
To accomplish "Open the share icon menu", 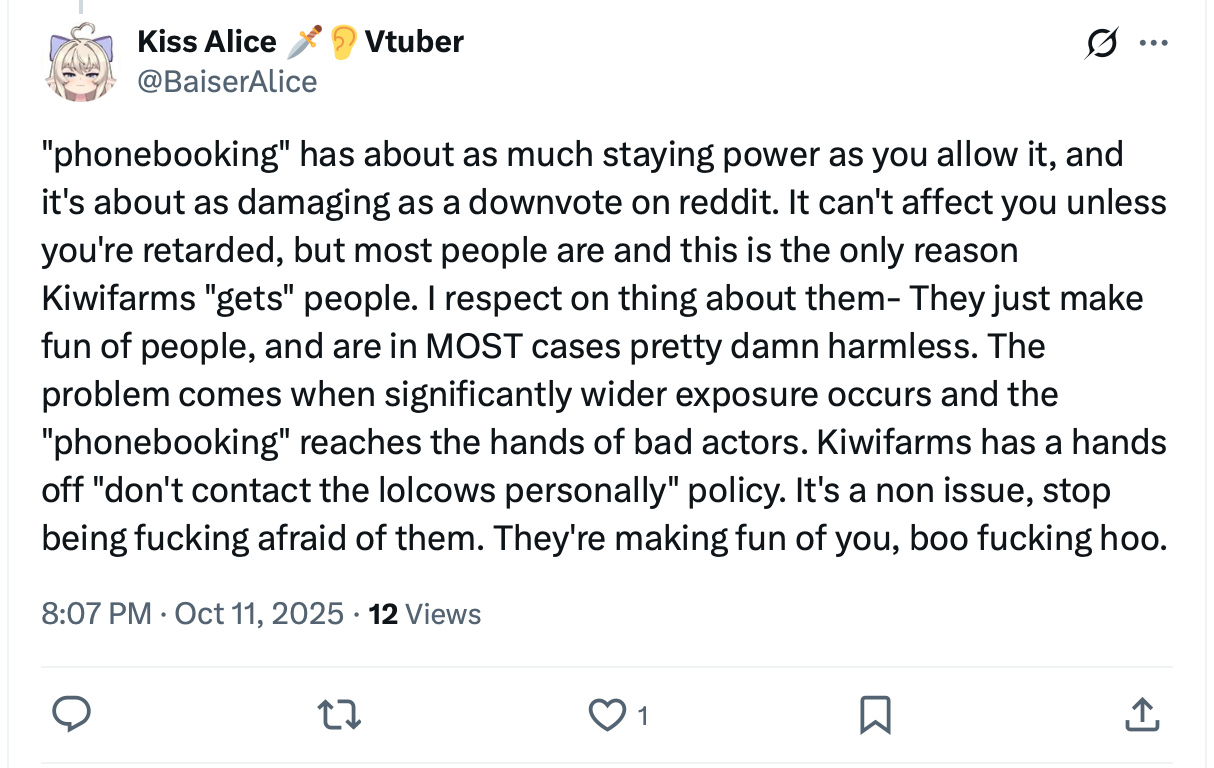I will tap(1141, 713).
